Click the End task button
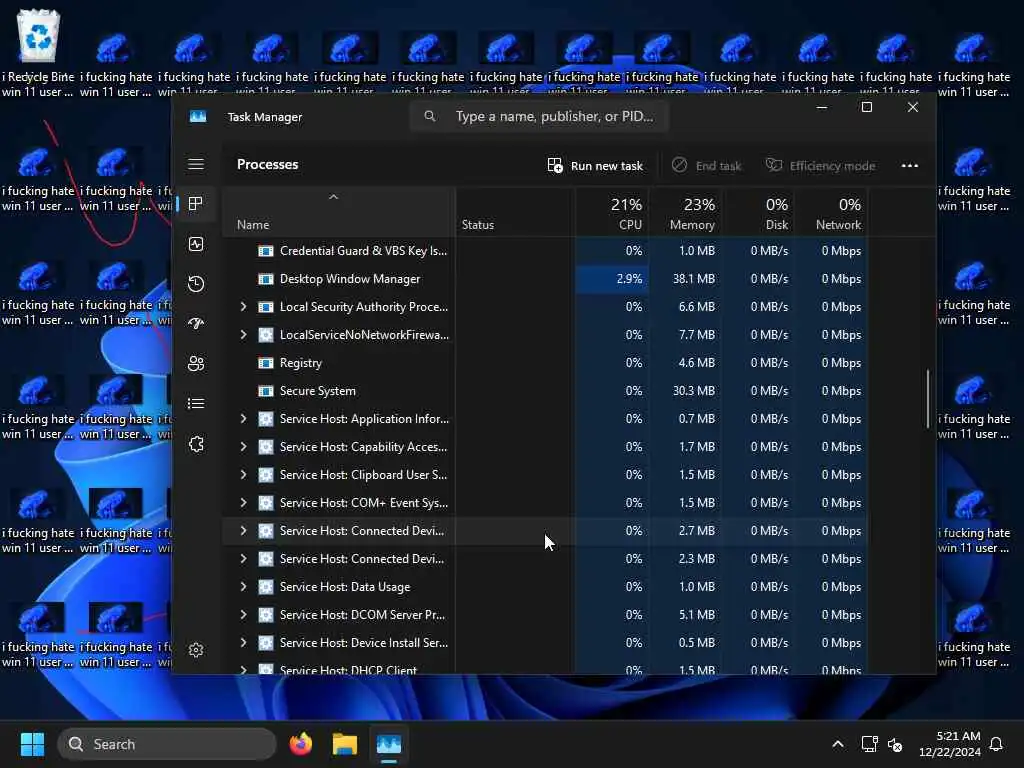 [707, 166]
